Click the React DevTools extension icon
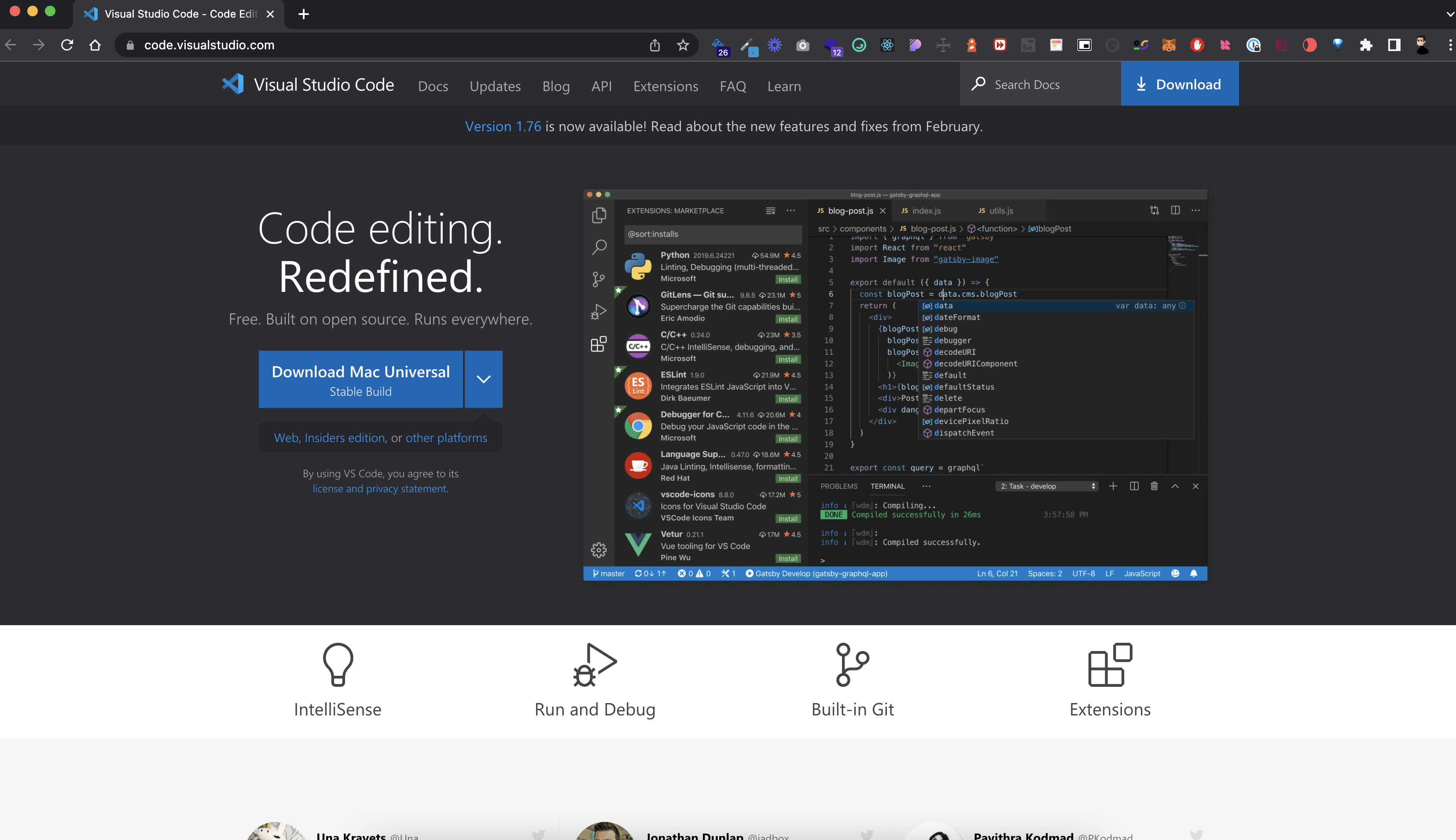1456x840 pixels. 887,45
